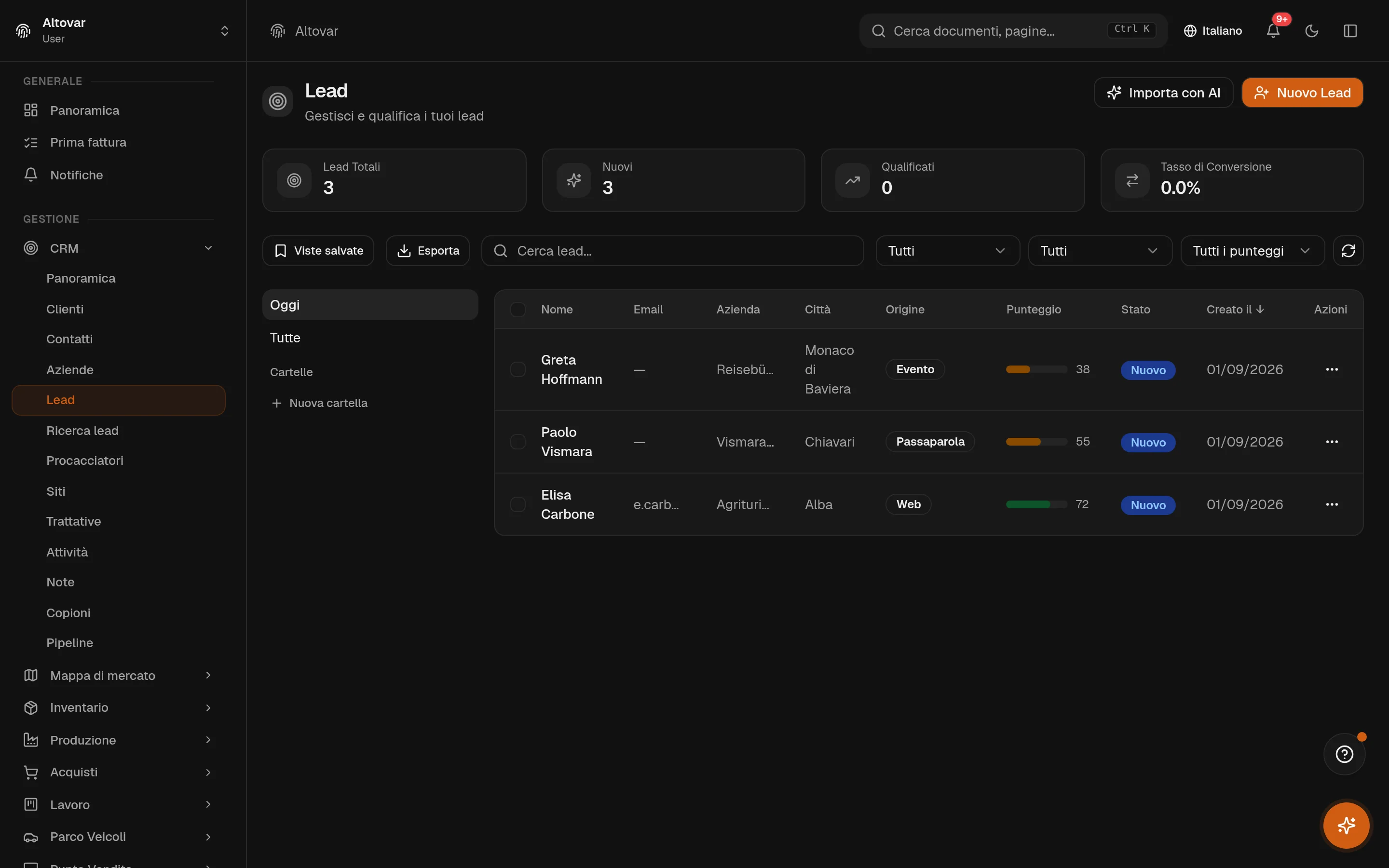Viewport: 1389px width, 868px height.
Task: Expand the Acquisti chevron
Action: [208, 772]
